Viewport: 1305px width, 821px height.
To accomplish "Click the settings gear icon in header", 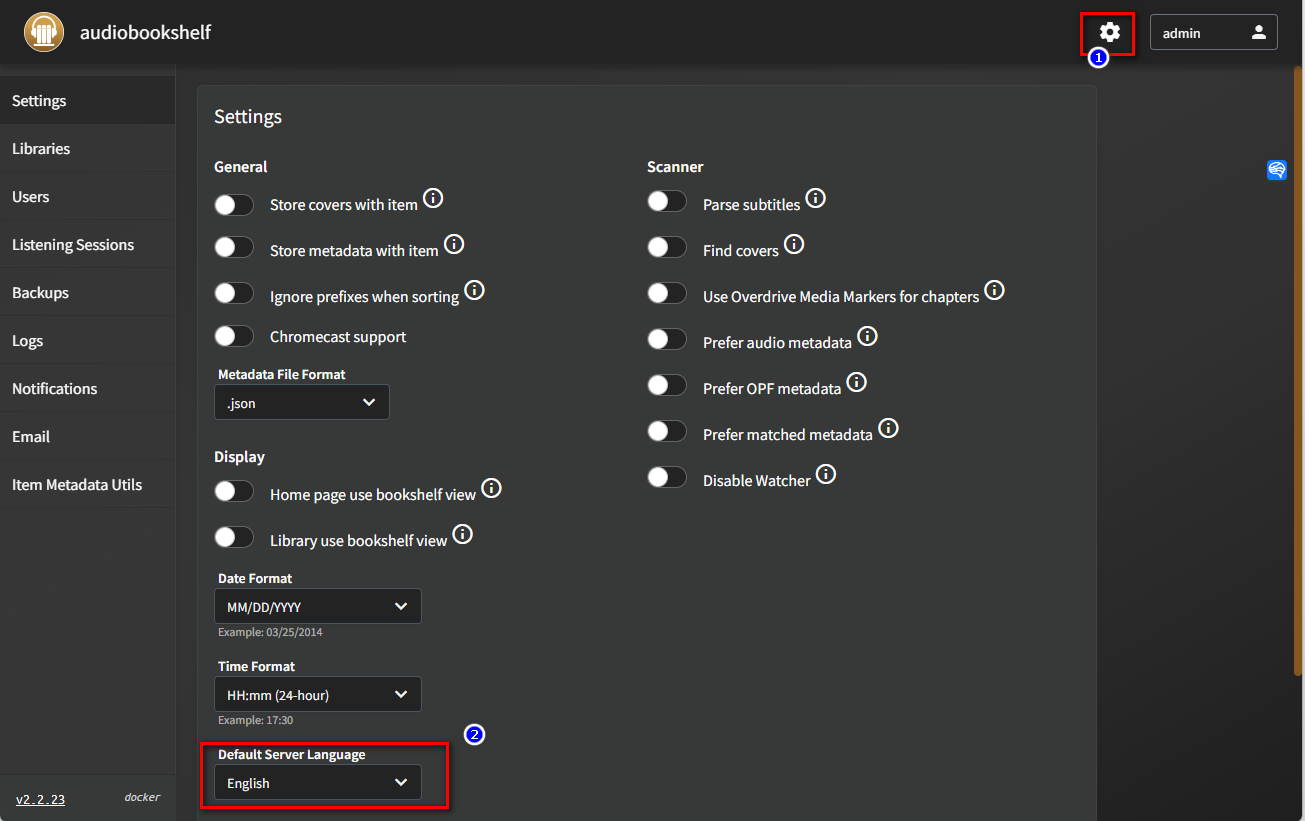I will [x=1109, y=33].
